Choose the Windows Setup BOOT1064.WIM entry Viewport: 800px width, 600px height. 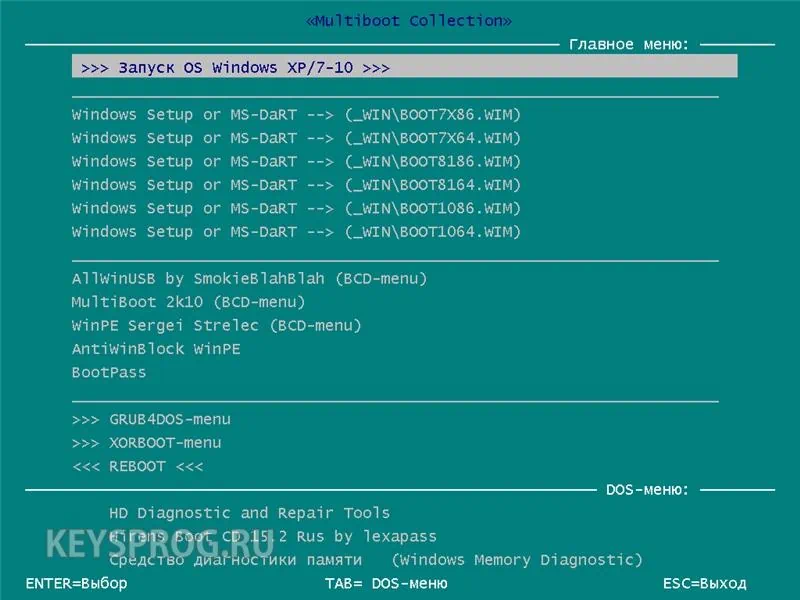pos(296,232)
